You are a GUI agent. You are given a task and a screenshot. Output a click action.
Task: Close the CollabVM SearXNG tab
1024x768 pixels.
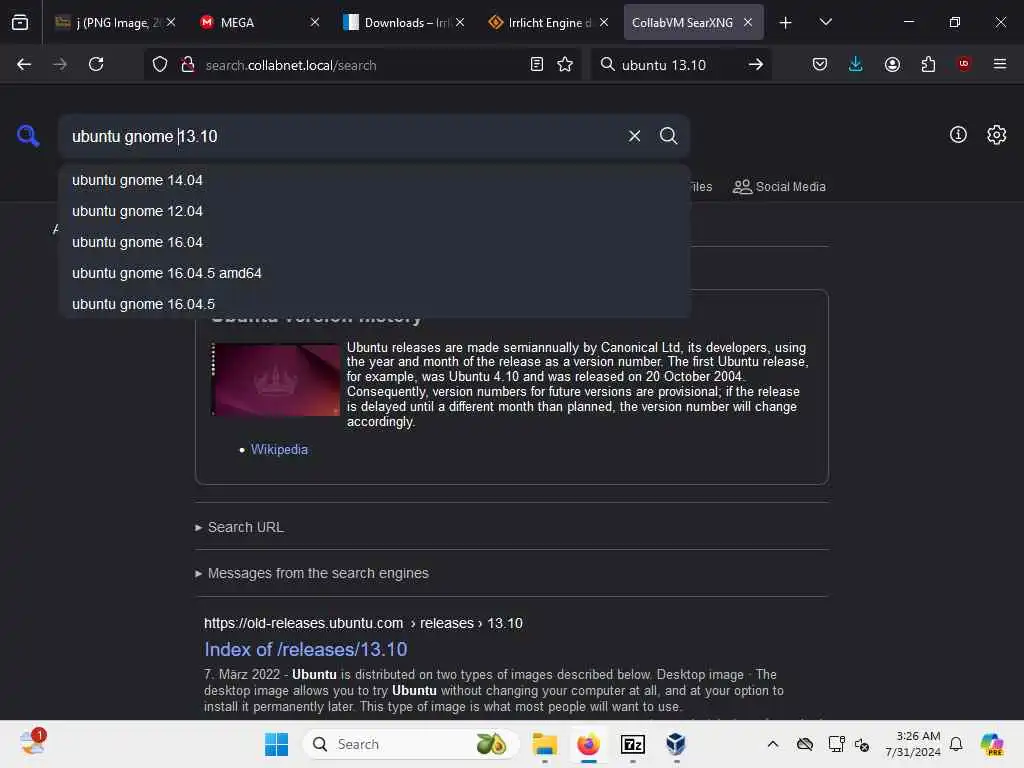coord(748,22)
